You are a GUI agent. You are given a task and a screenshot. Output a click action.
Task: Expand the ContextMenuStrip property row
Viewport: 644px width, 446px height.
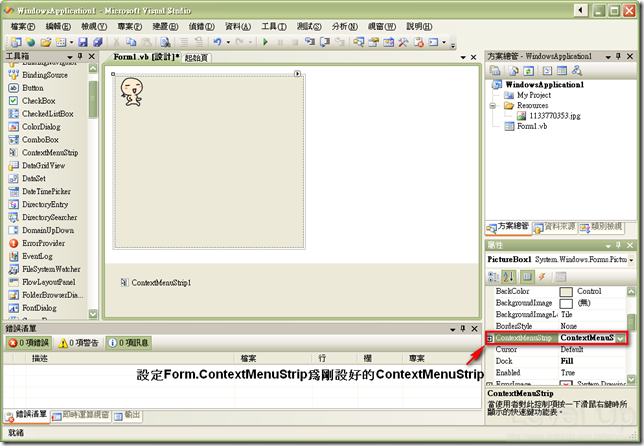(490, 338)
